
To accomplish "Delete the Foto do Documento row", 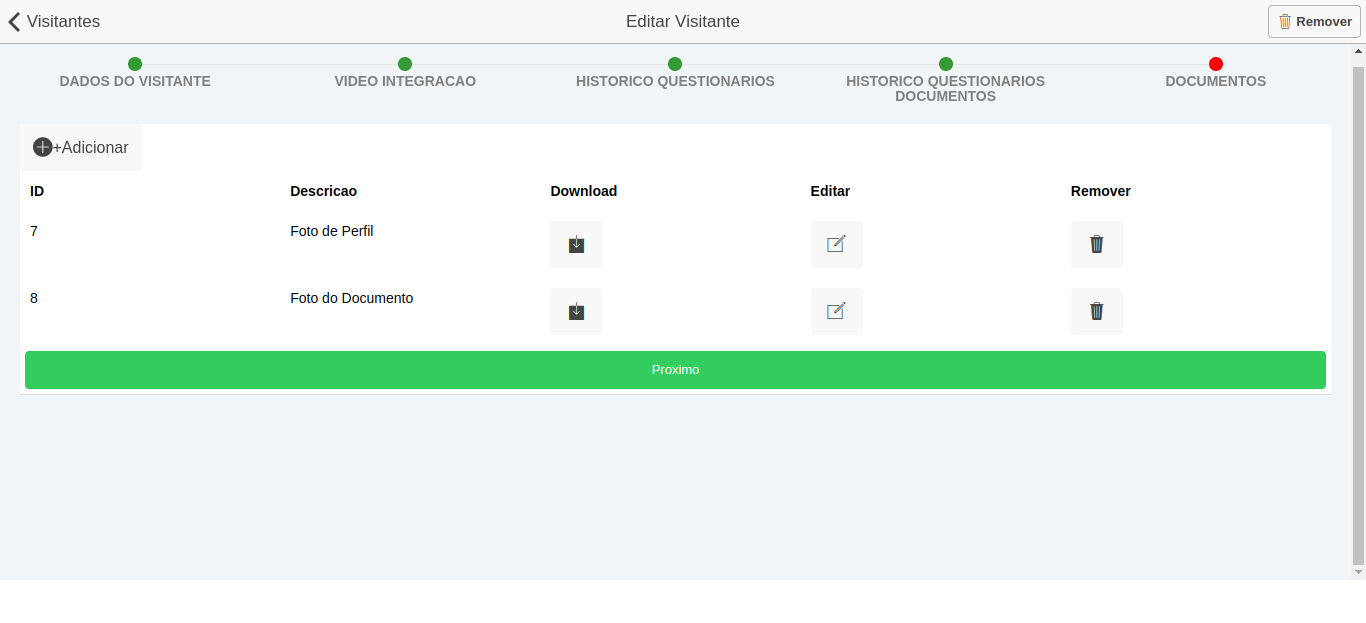I will (1096, 311).
